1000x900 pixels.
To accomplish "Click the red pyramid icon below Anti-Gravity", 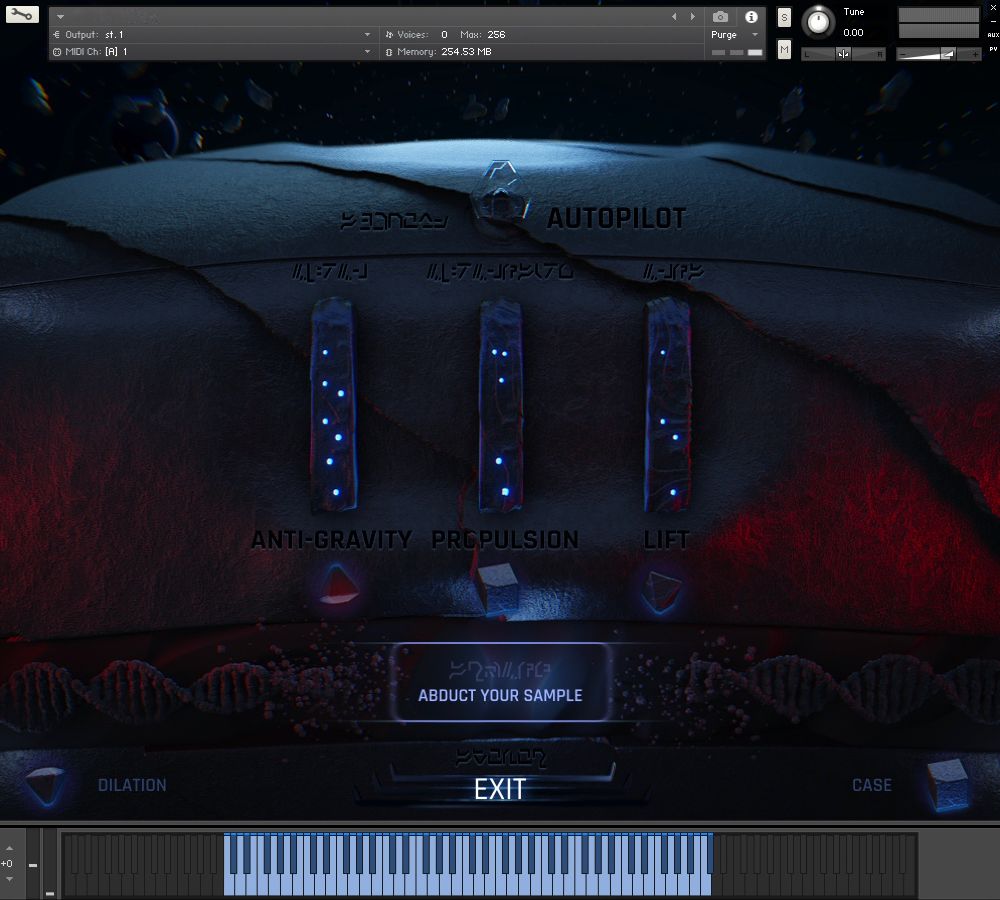I will point(337,583).
